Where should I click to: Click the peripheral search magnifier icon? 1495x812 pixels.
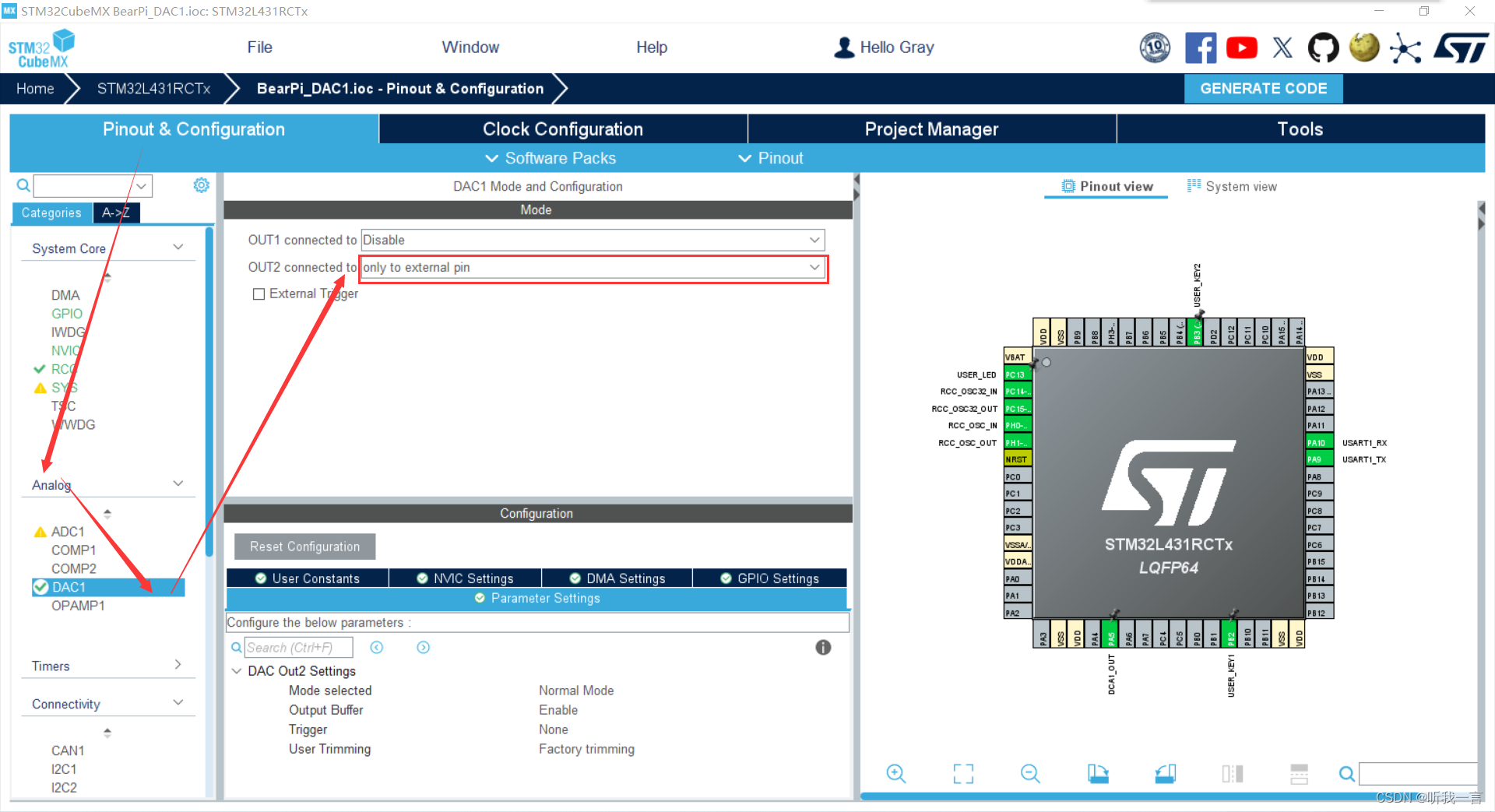pos(23,185)
